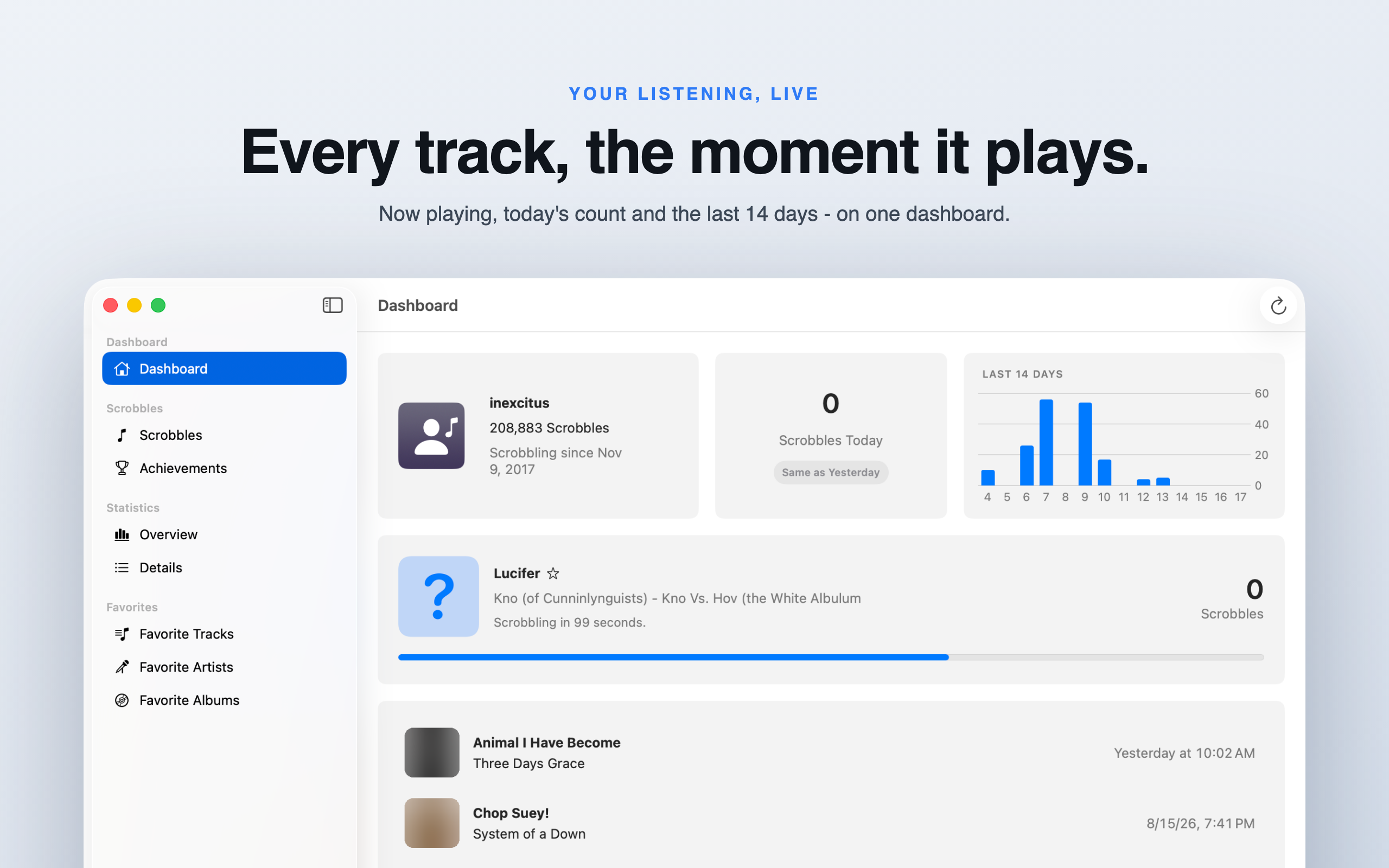Open the Scrobbles sidebar item
1389x868 pixels.
225,435
